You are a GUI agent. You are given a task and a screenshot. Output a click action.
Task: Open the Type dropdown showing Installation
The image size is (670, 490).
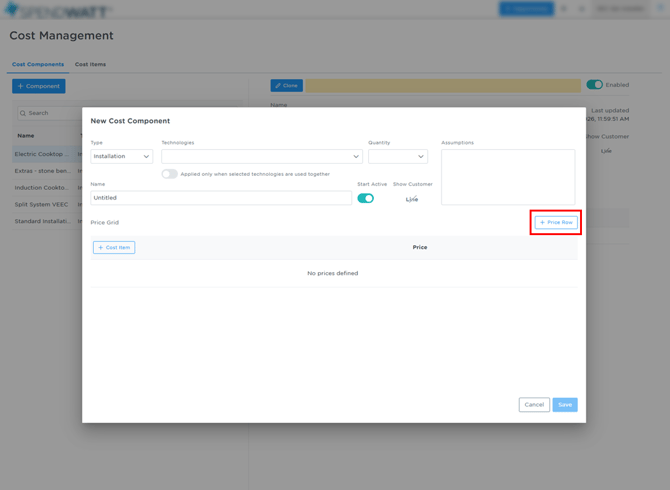[x=122, y=156]
